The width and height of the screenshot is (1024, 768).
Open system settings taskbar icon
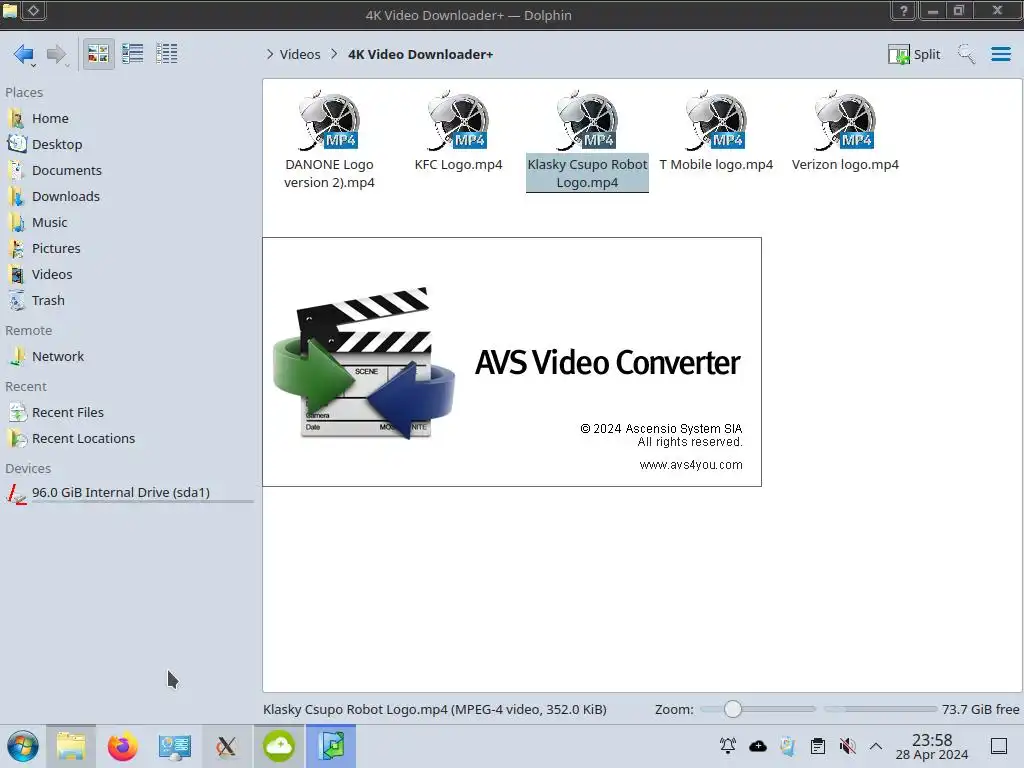(174, 746)
